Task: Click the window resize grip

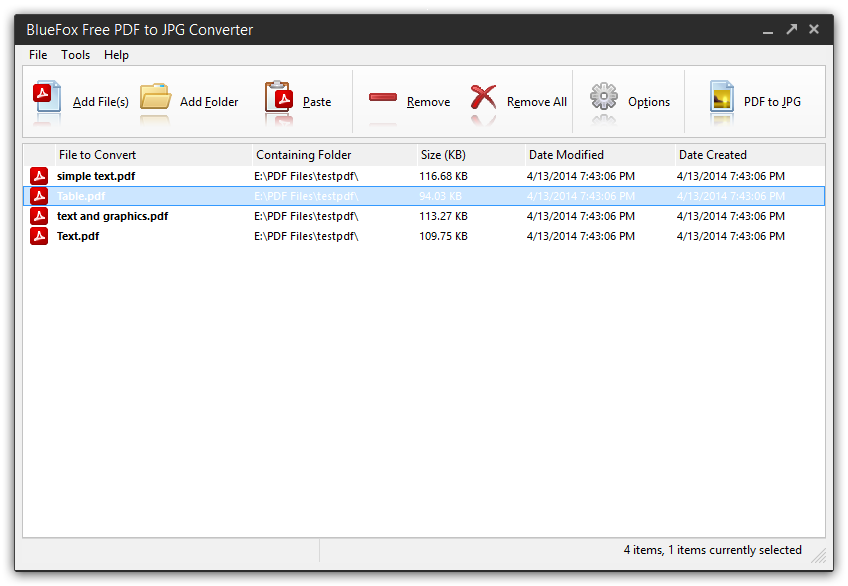Action: (819, 556)
